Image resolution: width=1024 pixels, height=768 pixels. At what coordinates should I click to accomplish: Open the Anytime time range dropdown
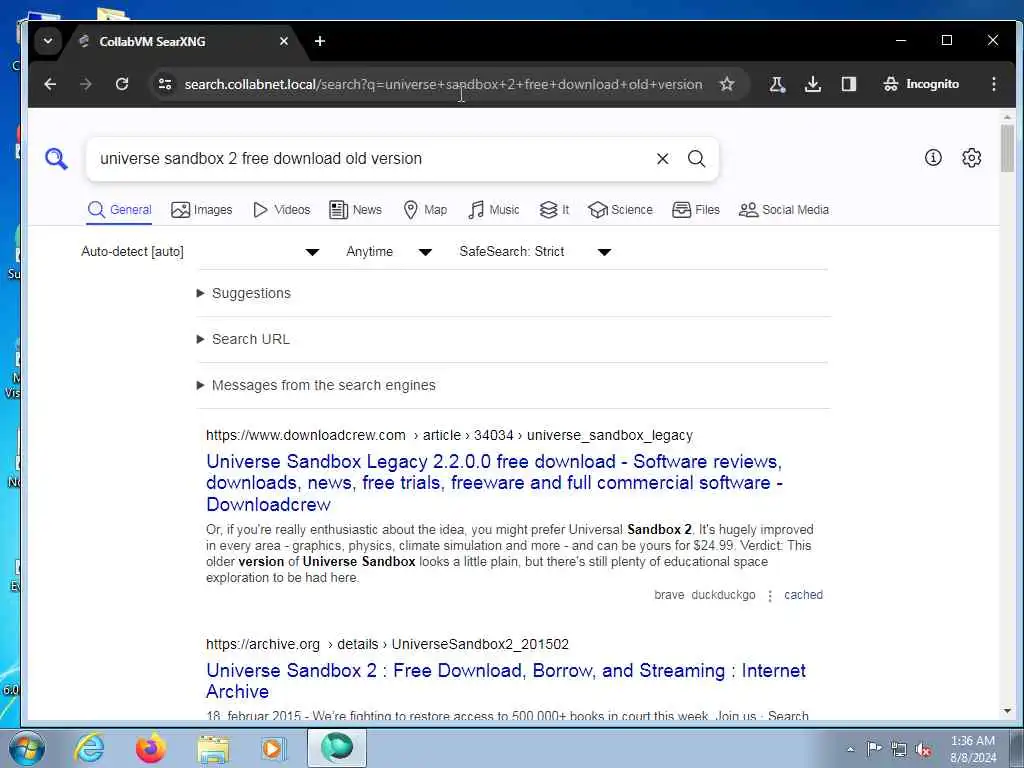pos(389,251)
